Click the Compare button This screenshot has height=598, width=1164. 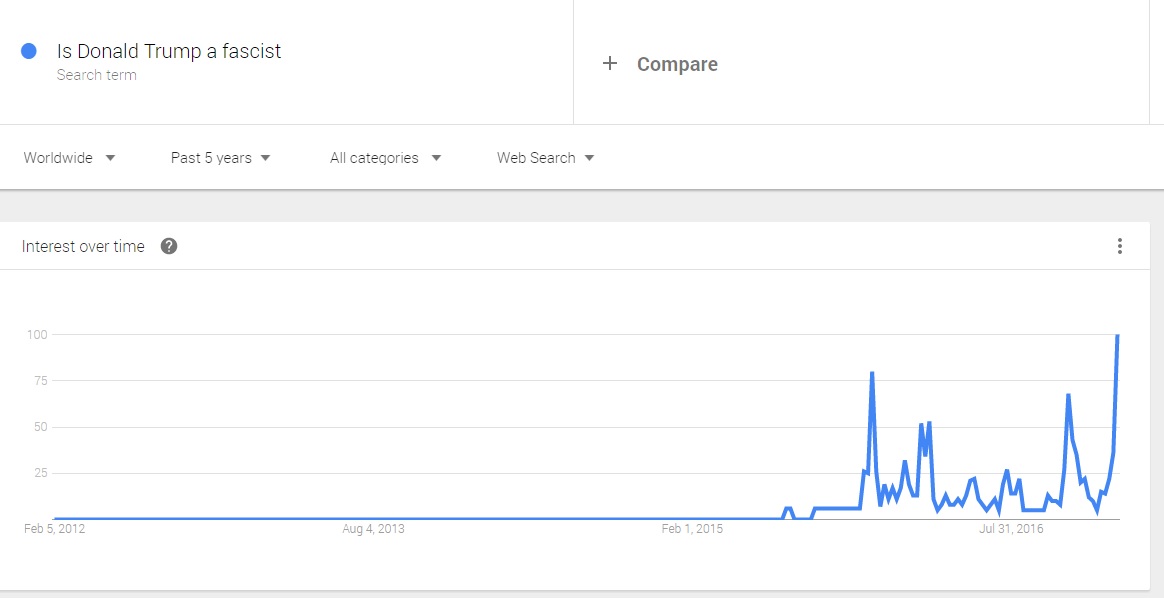click(x=677, y=65)
